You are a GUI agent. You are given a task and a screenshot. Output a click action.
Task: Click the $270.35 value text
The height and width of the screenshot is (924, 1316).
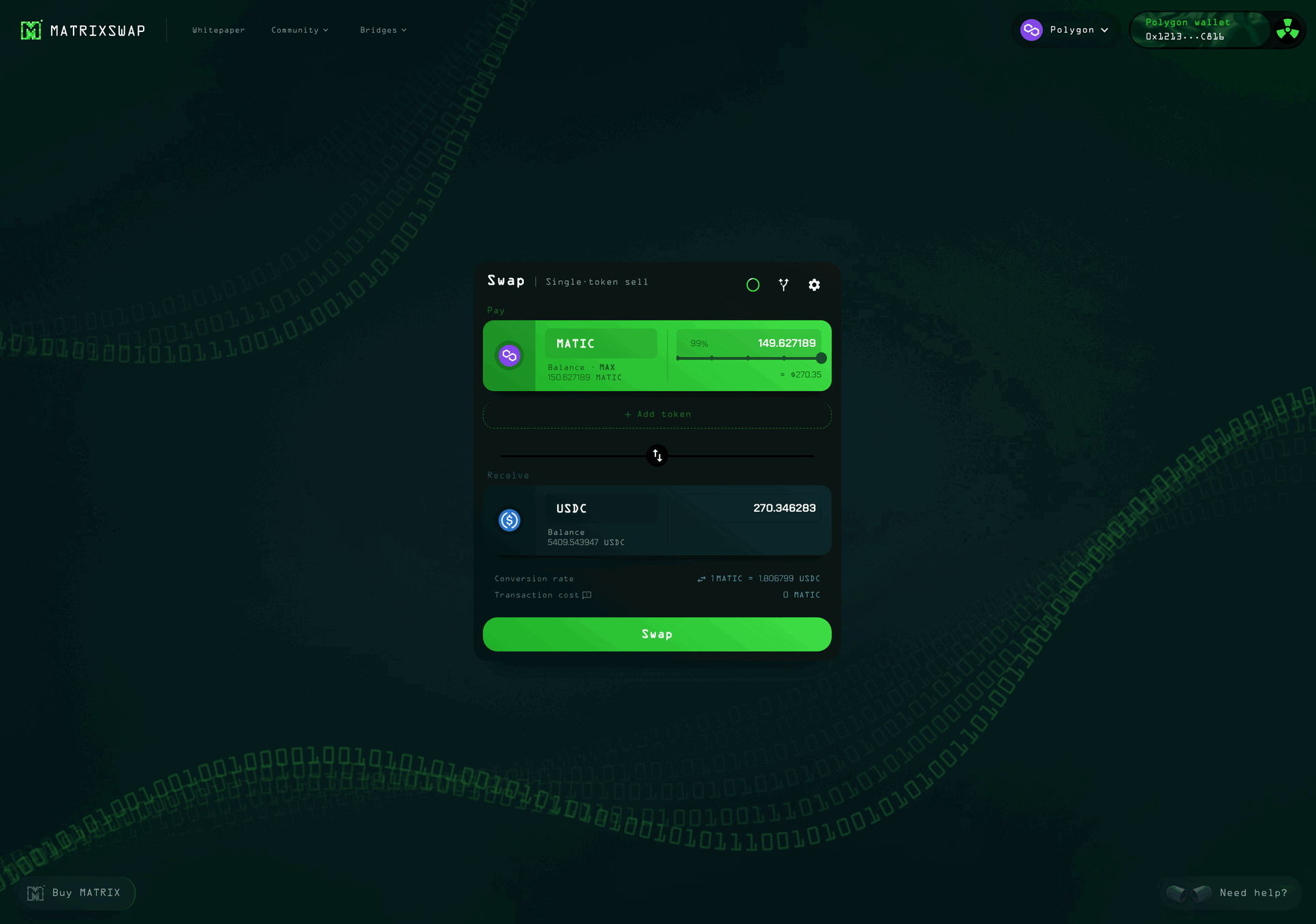coord(806,375)
